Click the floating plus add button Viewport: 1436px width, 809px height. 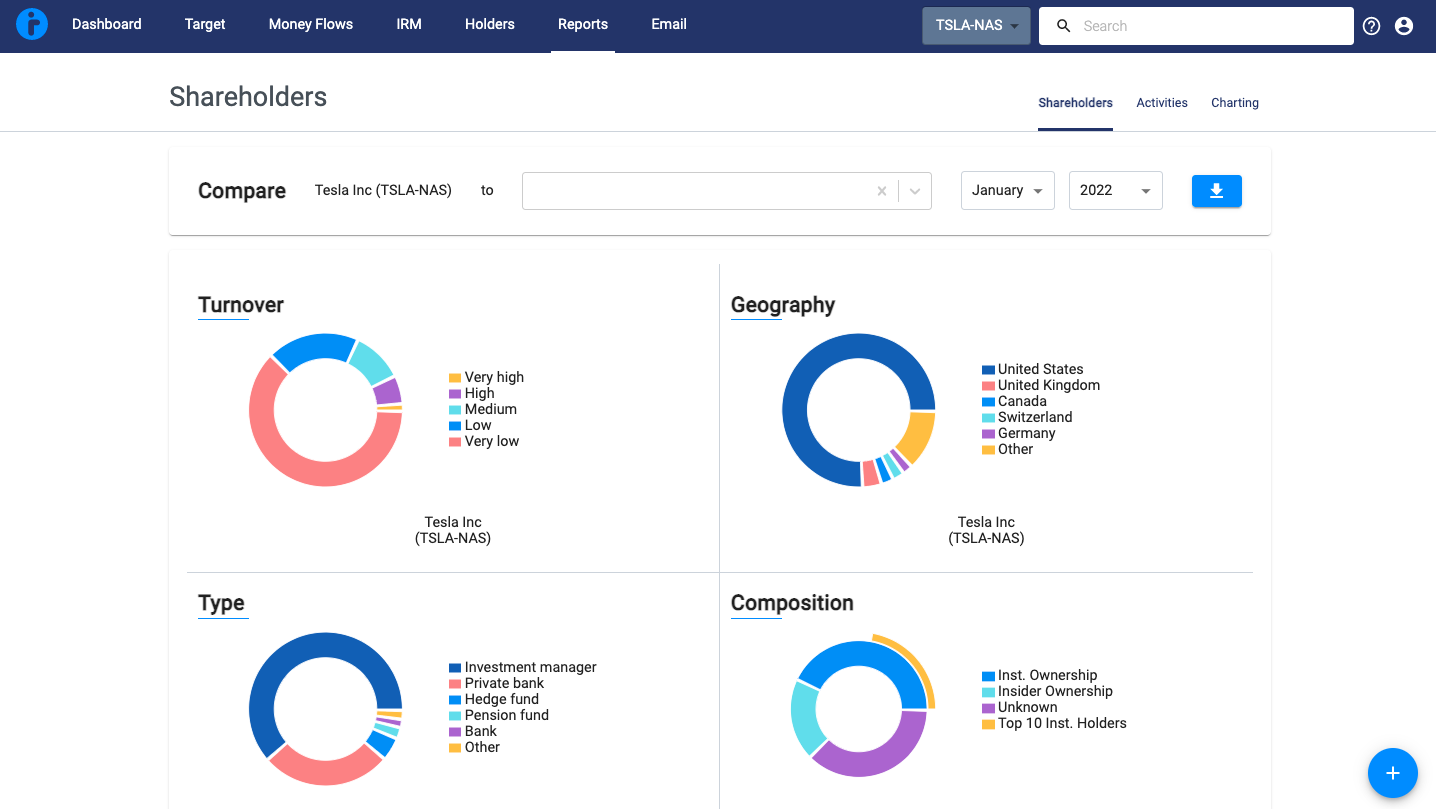click(x=1392, y=773)
